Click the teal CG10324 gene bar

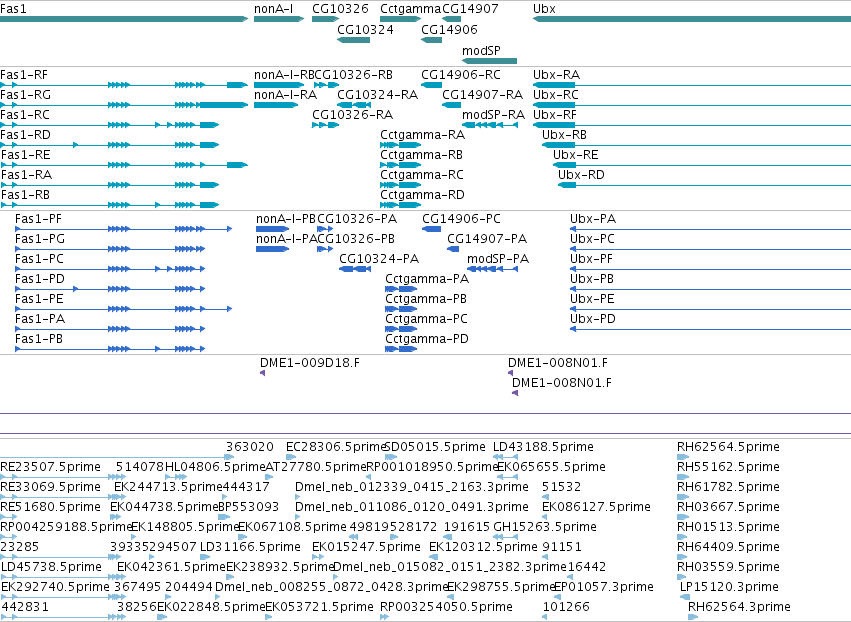coord(353,40)
